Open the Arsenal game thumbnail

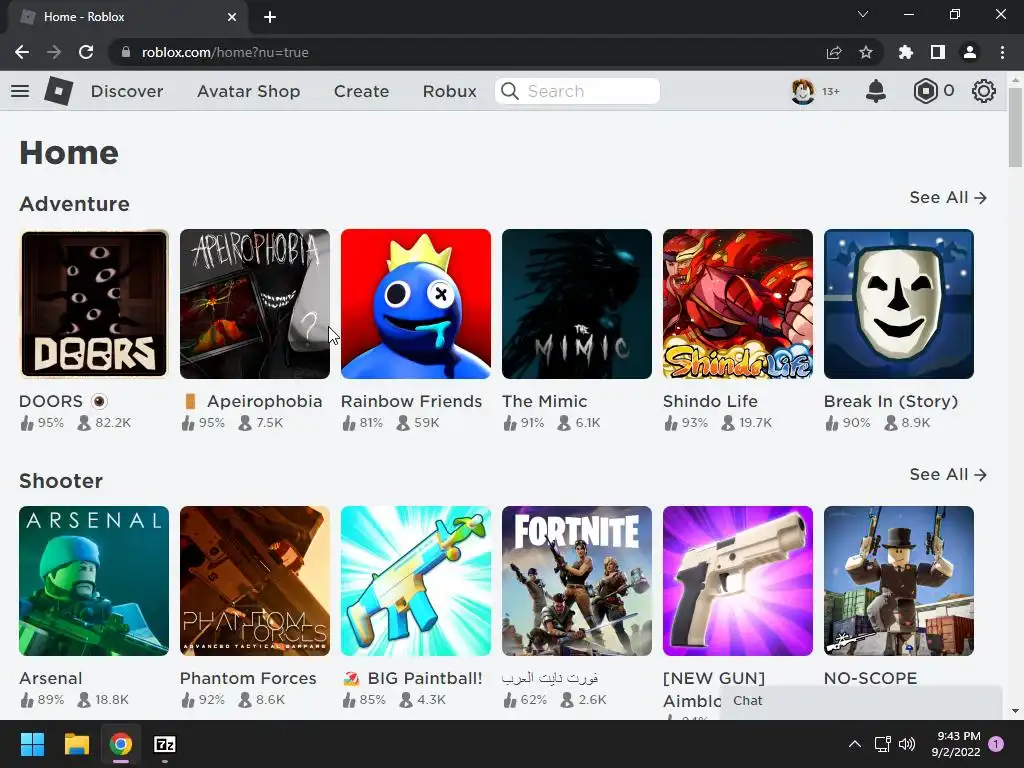[94, 581]
